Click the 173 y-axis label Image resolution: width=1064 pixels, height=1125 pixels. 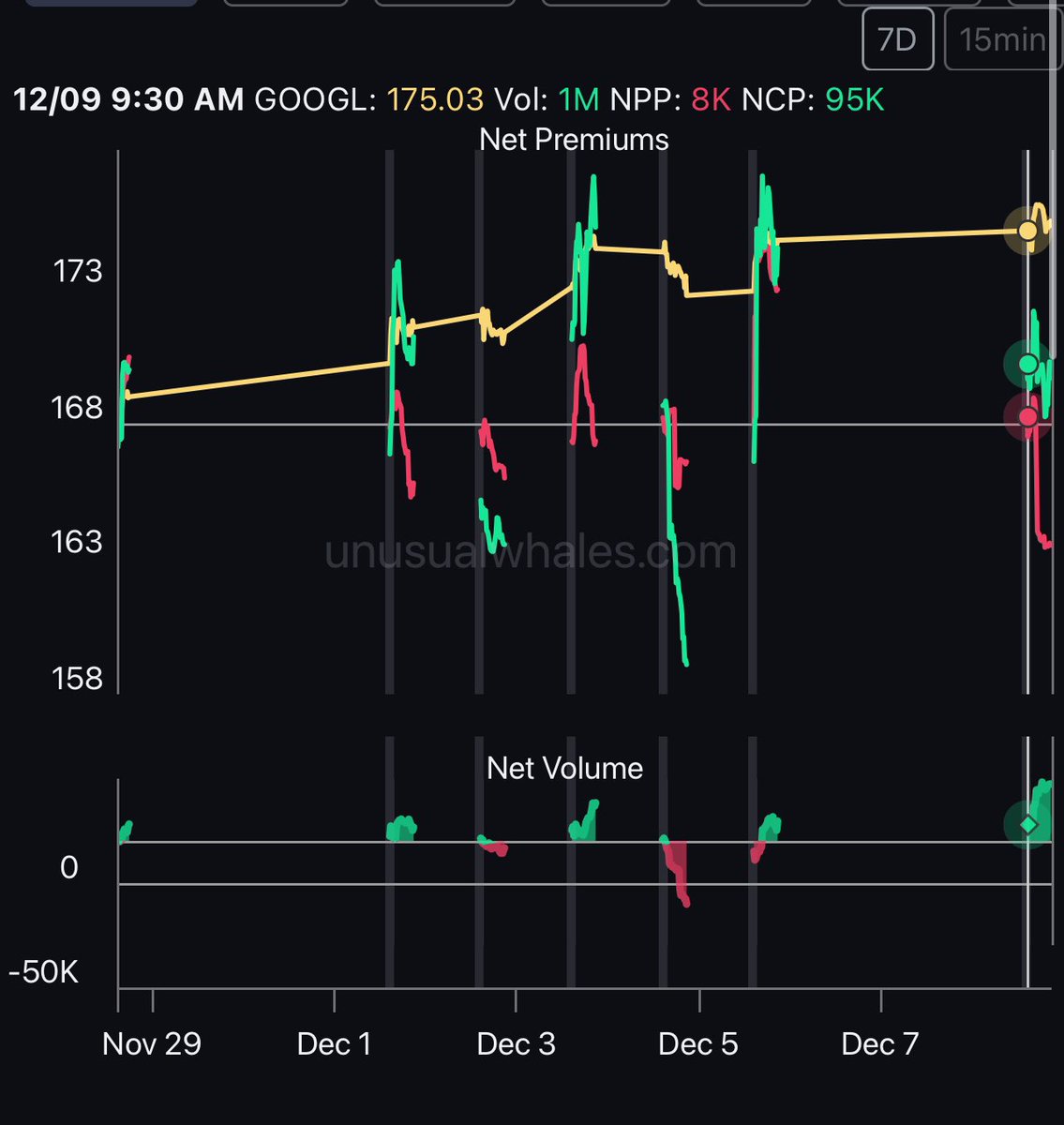77,272
